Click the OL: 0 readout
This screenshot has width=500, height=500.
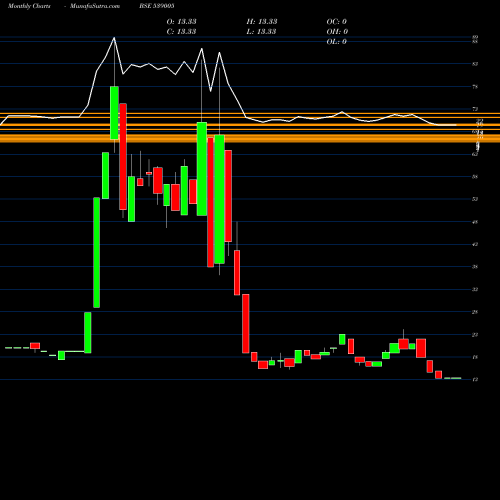pyautogui.click(x=337, y=41)
